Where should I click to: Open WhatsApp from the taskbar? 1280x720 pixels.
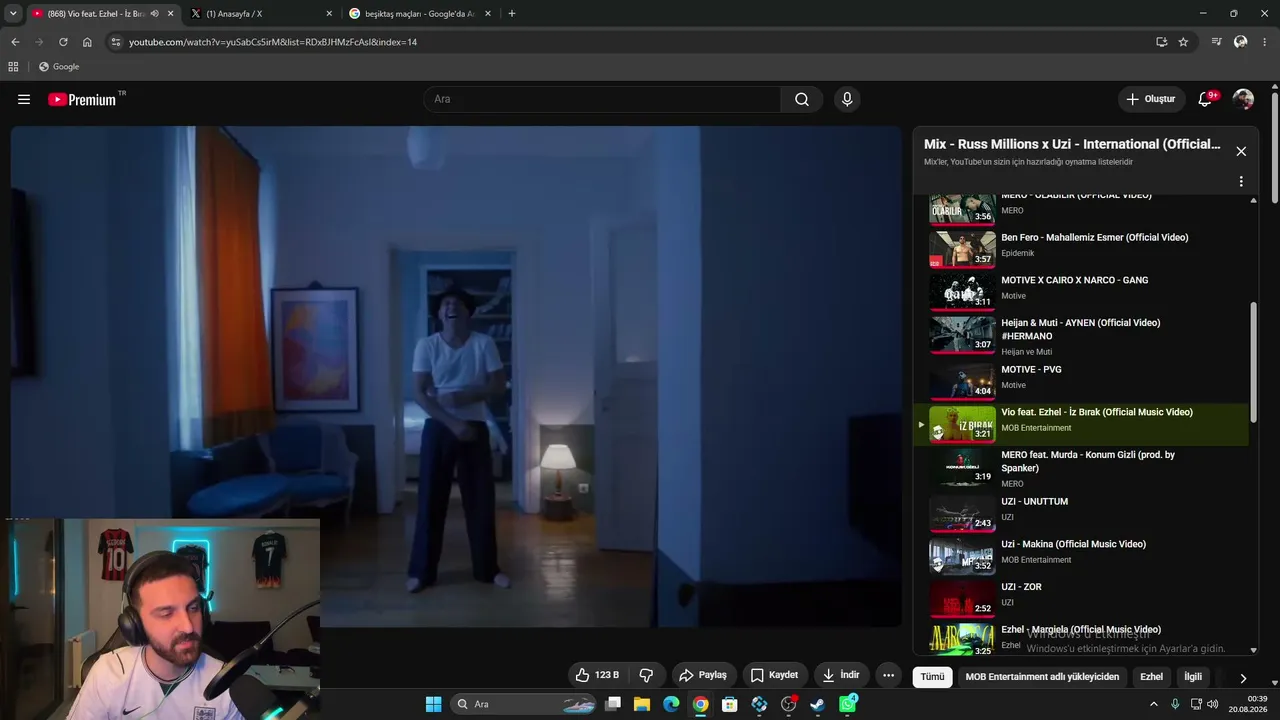coord(848,704)
